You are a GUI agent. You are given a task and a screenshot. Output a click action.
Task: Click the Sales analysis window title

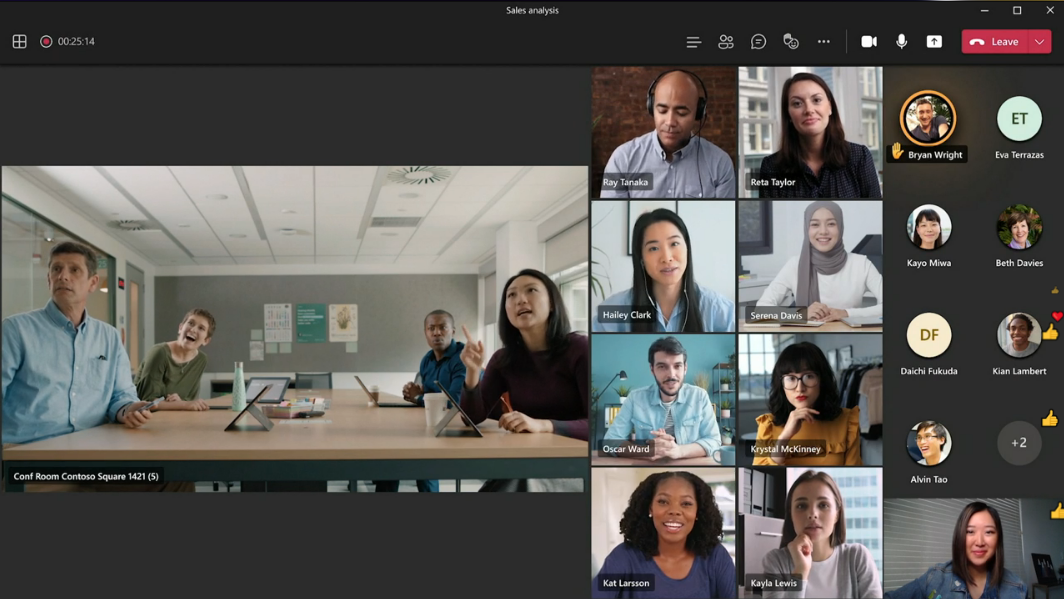click(532, 10)
